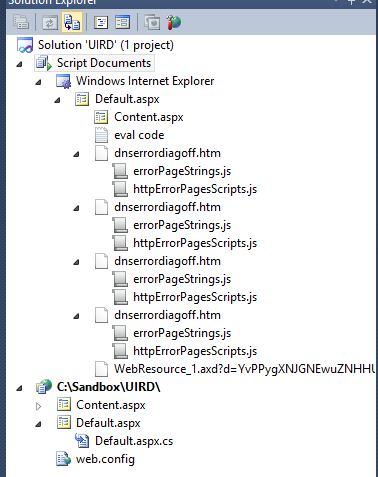Click the third dnserrordiagoff.htm file icon
This screenshot has width=378, height=477.
[x=101, y=261]
